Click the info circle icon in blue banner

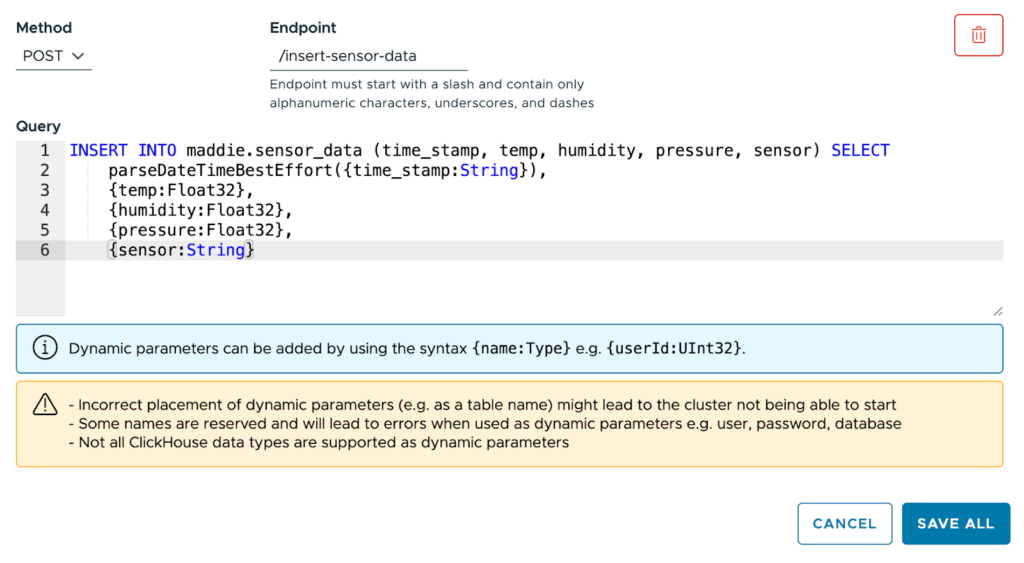tap(45, 348)
